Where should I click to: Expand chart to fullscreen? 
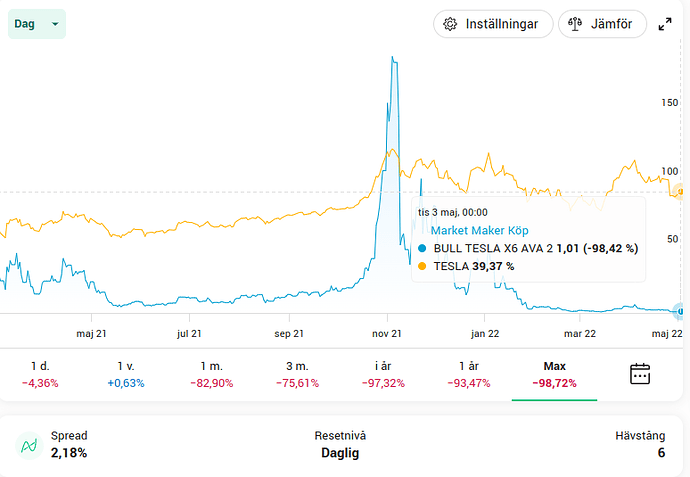coord(665,24)
